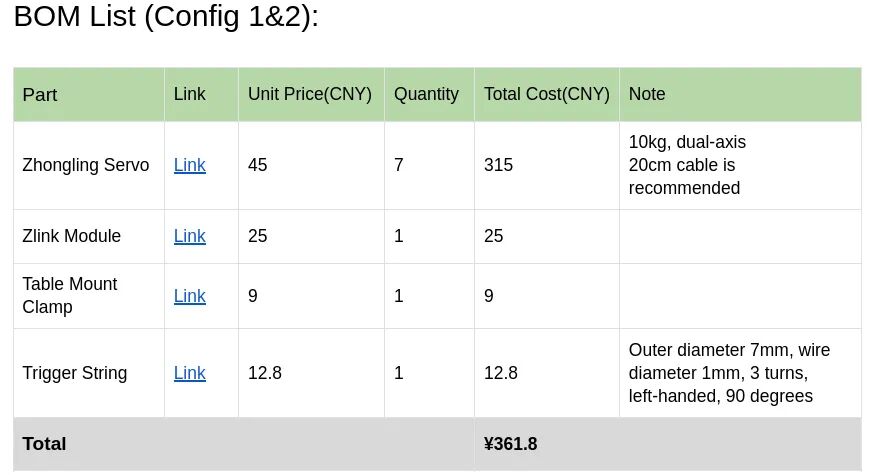Select the quantity 7 cell for servos

click(x=399, y=165)
